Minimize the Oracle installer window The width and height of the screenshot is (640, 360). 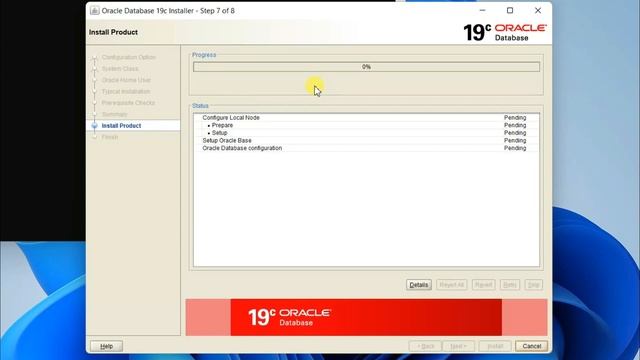tap(482, 11)
